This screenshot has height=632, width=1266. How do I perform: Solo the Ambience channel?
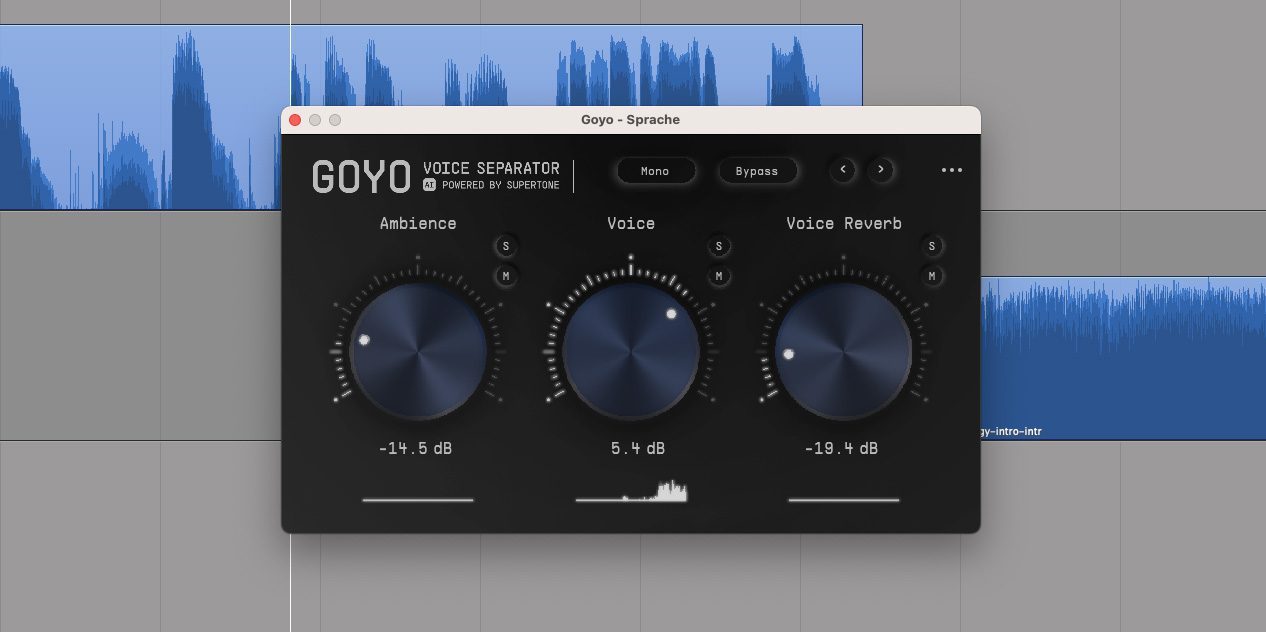click(506, 246)
